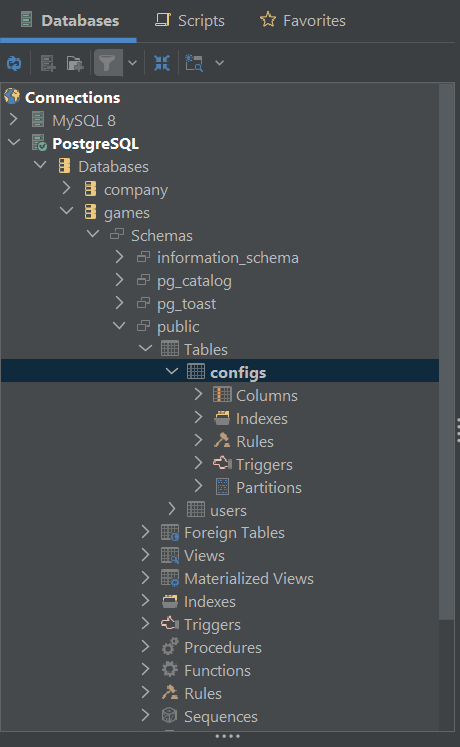Expand the users table
Viewport: 460px width, 747px height.
click(x=172, y=508)
